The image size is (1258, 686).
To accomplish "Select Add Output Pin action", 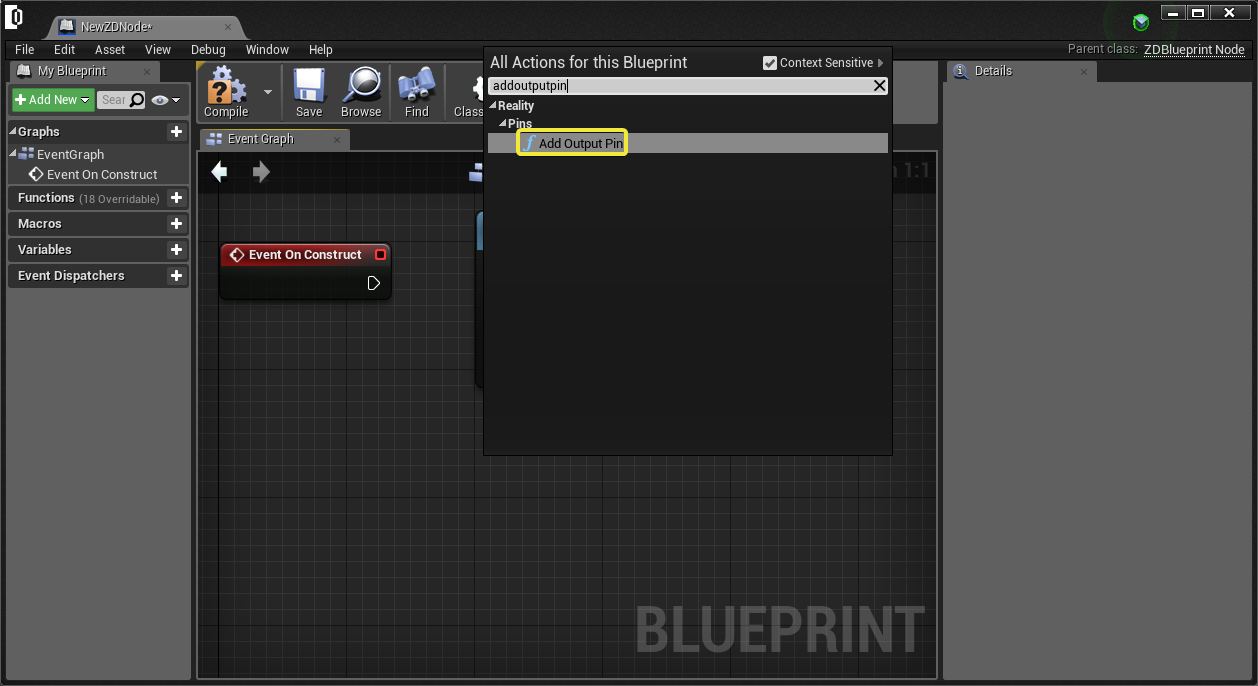I will coord(580,144).
